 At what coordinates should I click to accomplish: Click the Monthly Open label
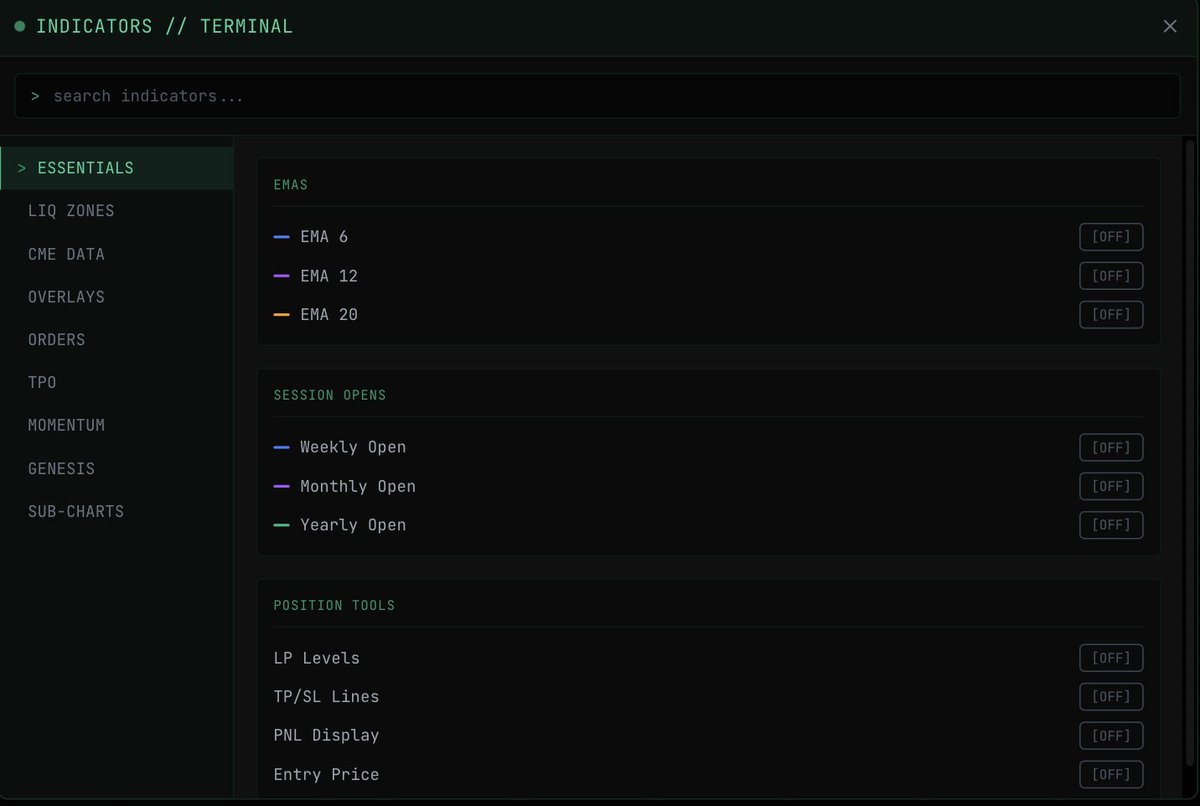(x=358, y=486)
